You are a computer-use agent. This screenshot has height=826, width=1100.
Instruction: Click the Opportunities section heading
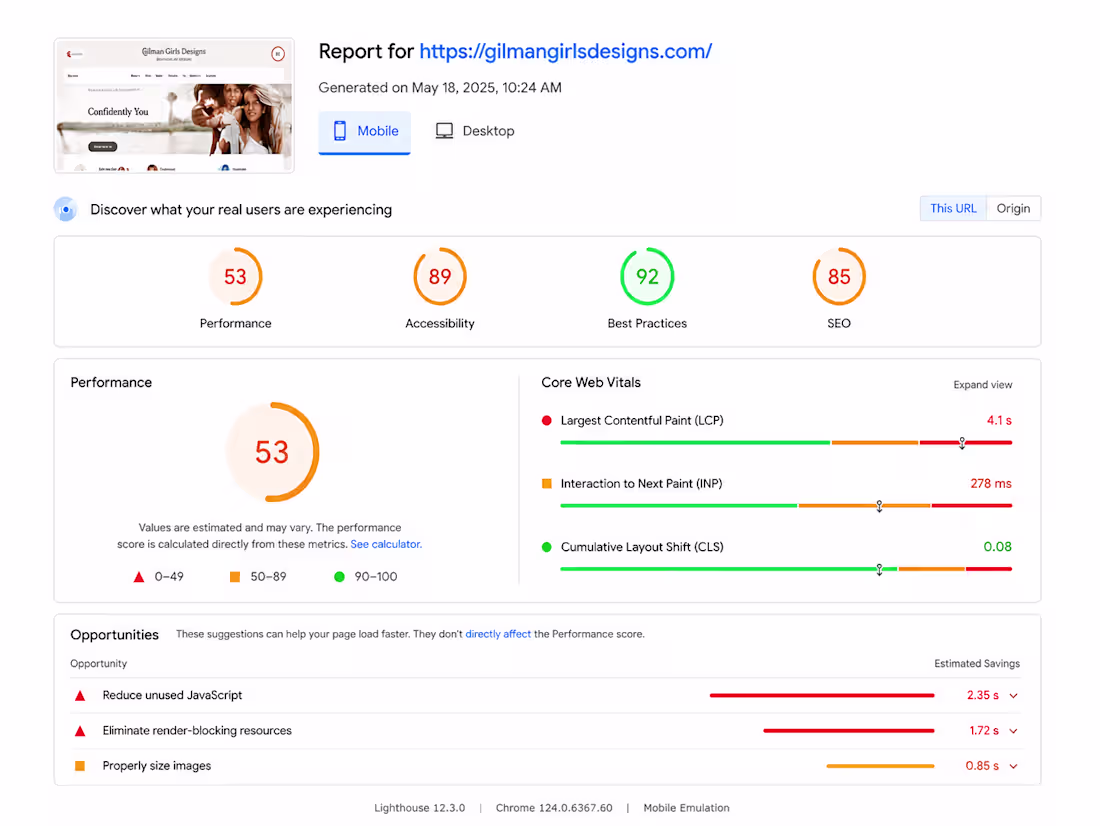point(114,634)
